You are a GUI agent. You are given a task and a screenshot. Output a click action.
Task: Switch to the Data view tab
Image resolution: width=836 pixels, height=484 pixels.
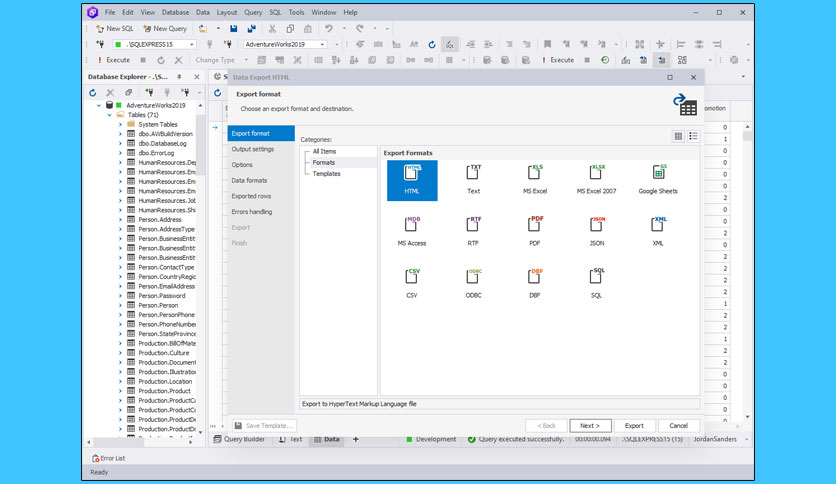[x=327, y=439]
